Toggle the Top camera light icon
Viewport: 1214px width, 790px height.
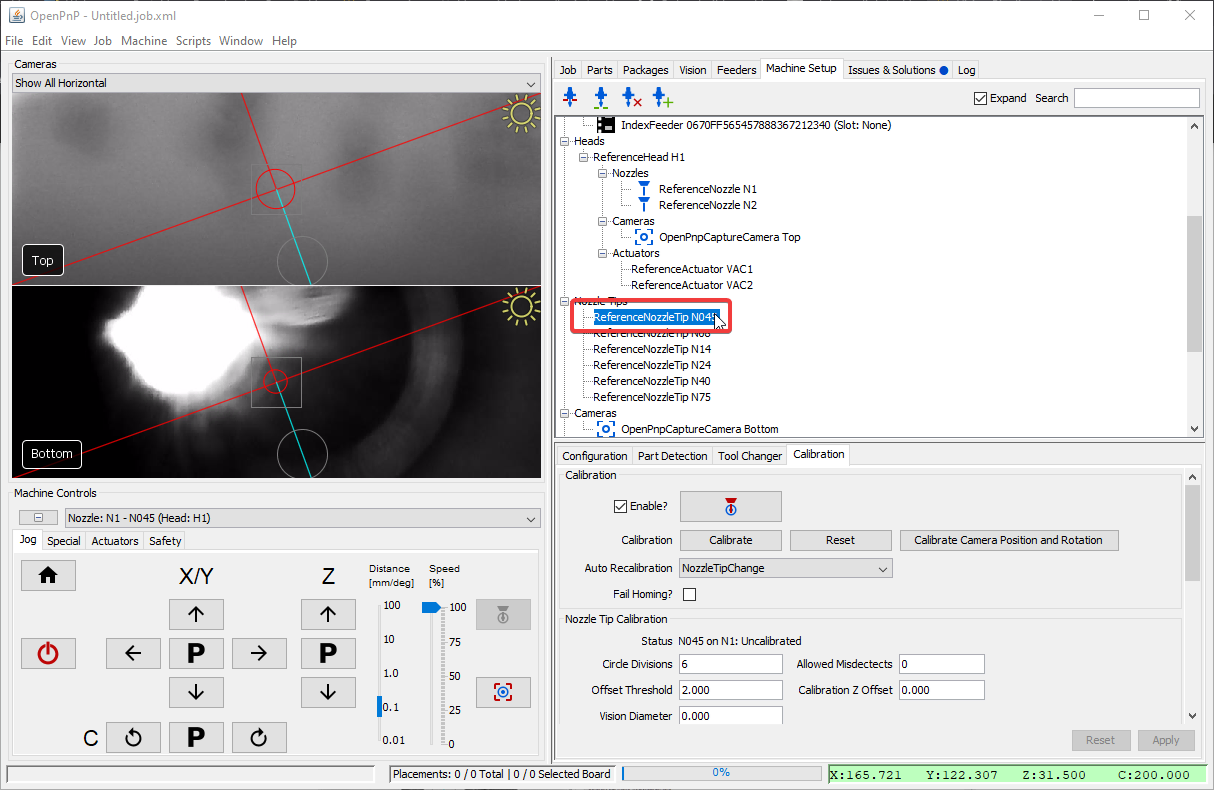pyautogui.click(x=520, y=113)
